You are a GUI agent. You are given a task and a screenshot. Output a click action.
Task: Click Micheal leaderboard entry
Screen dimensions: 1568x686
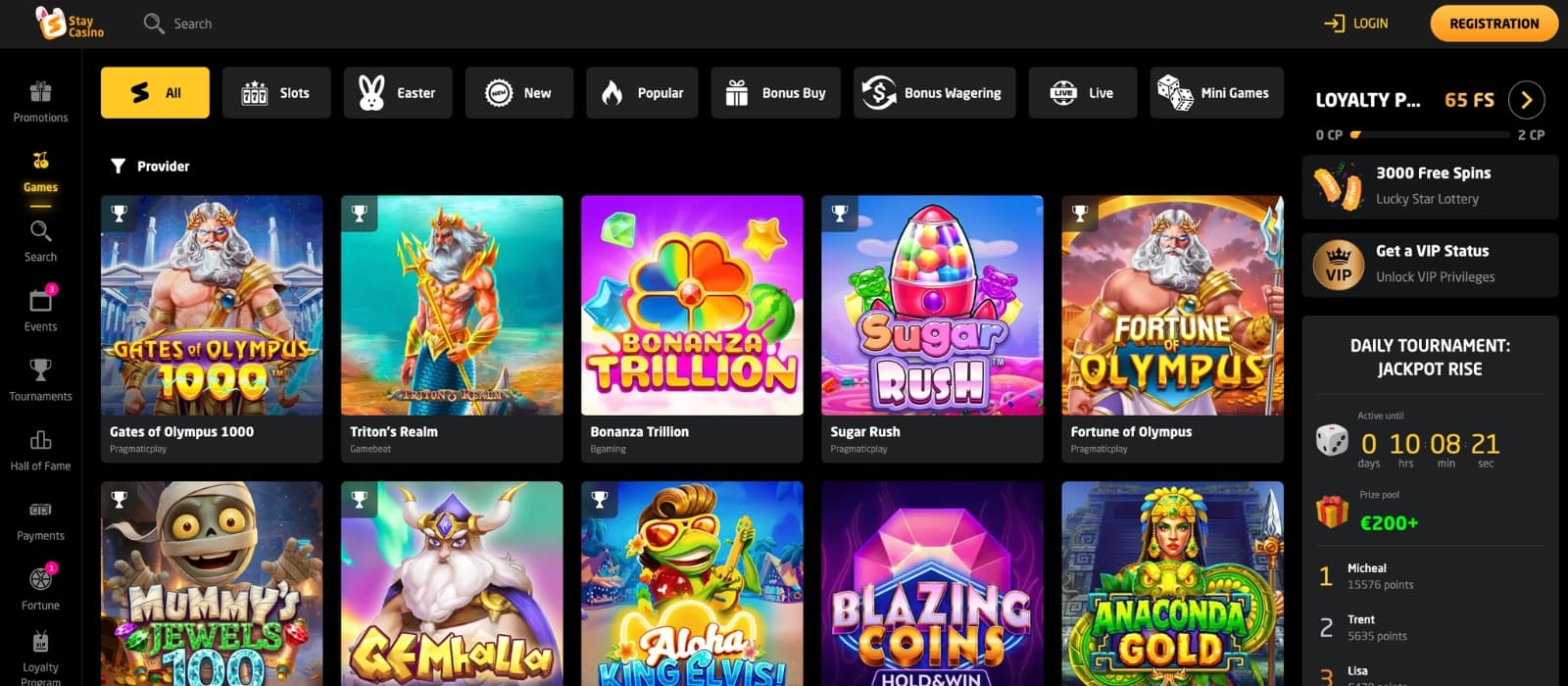(1430, 576)
